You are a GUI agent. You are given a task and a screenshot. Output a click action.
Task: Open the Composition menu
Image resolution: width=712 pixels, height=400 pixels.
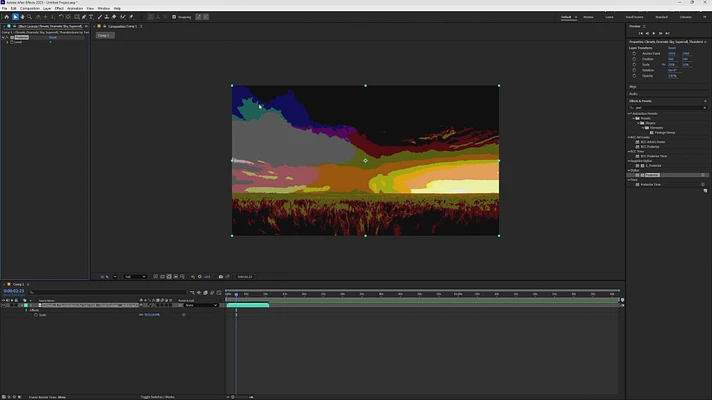30,8
